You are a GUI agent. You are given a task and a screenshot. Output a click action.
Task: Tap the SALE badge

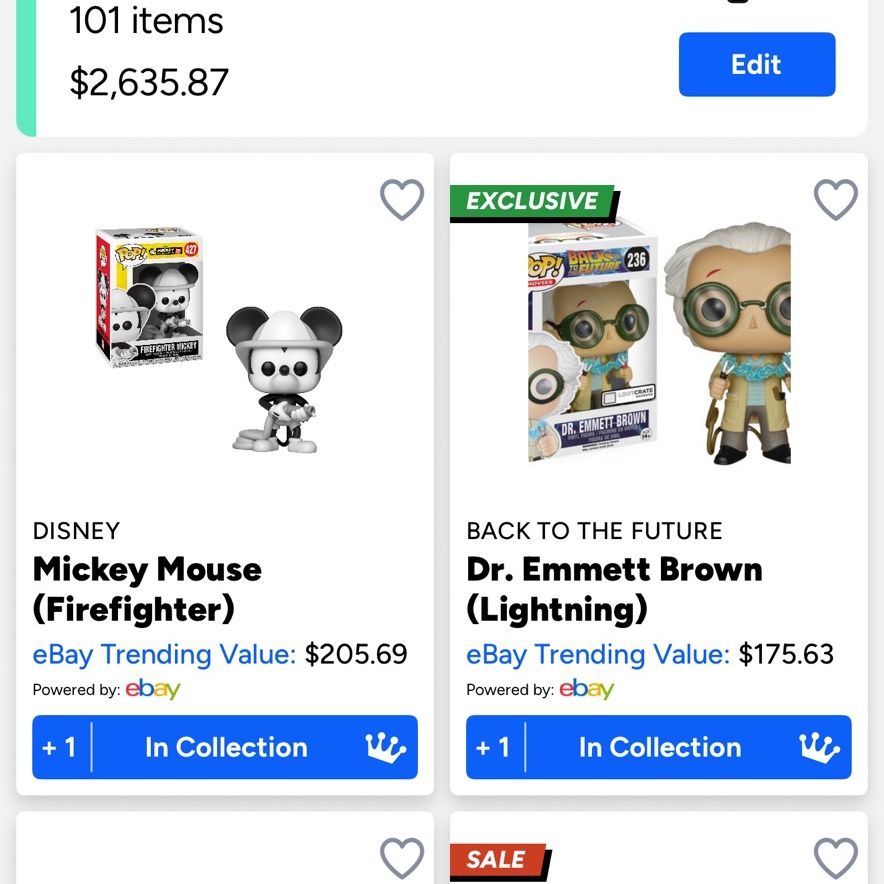coord(498,861)
